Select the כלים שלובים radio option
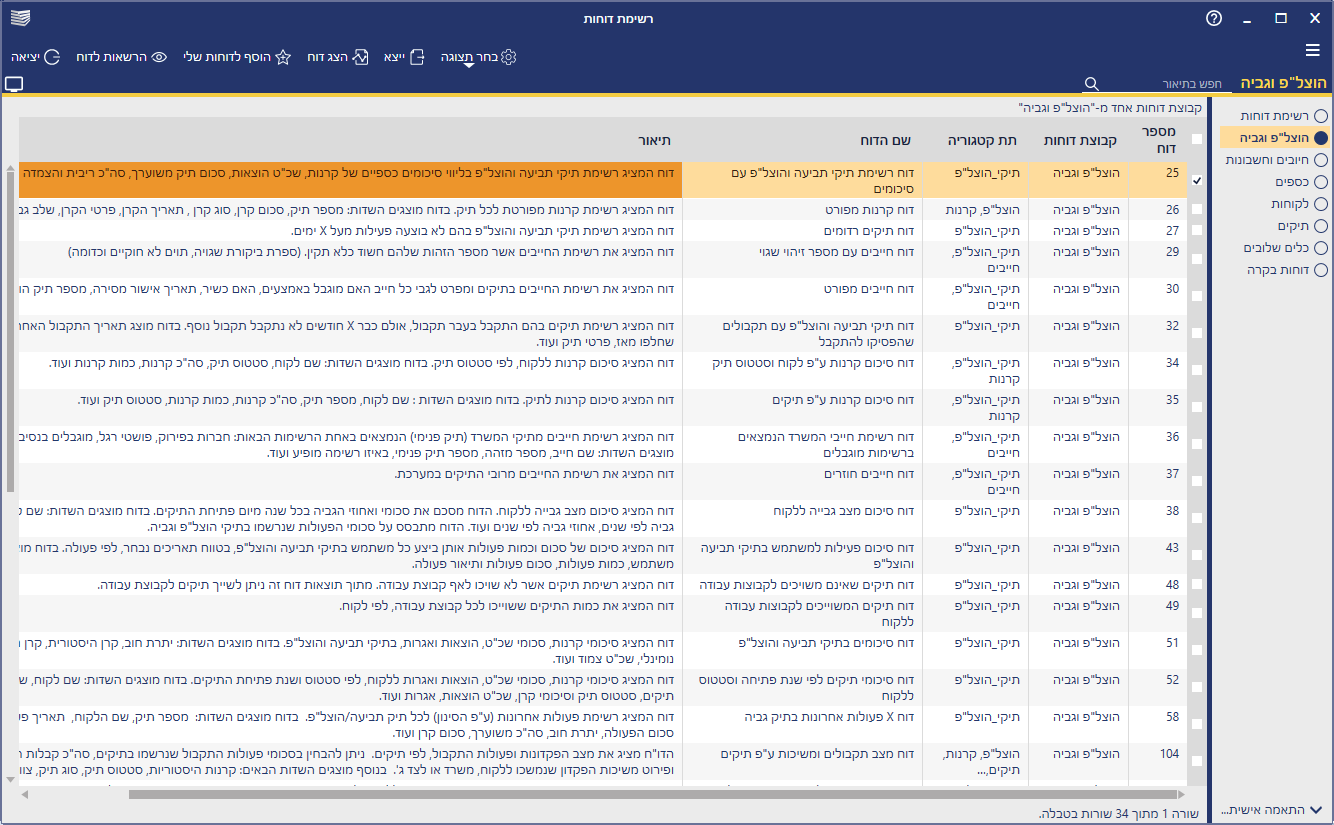Viewport: 1334px width, 825px height. tap(1320, 248)
